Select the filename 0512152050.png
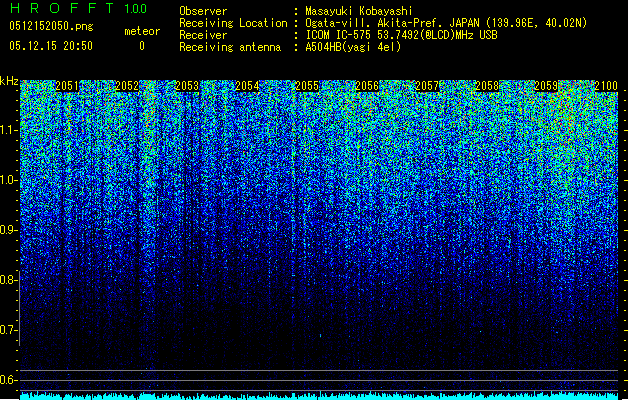Image resolution: width=629 pixels, height=400 pixels. coord(51,27)
